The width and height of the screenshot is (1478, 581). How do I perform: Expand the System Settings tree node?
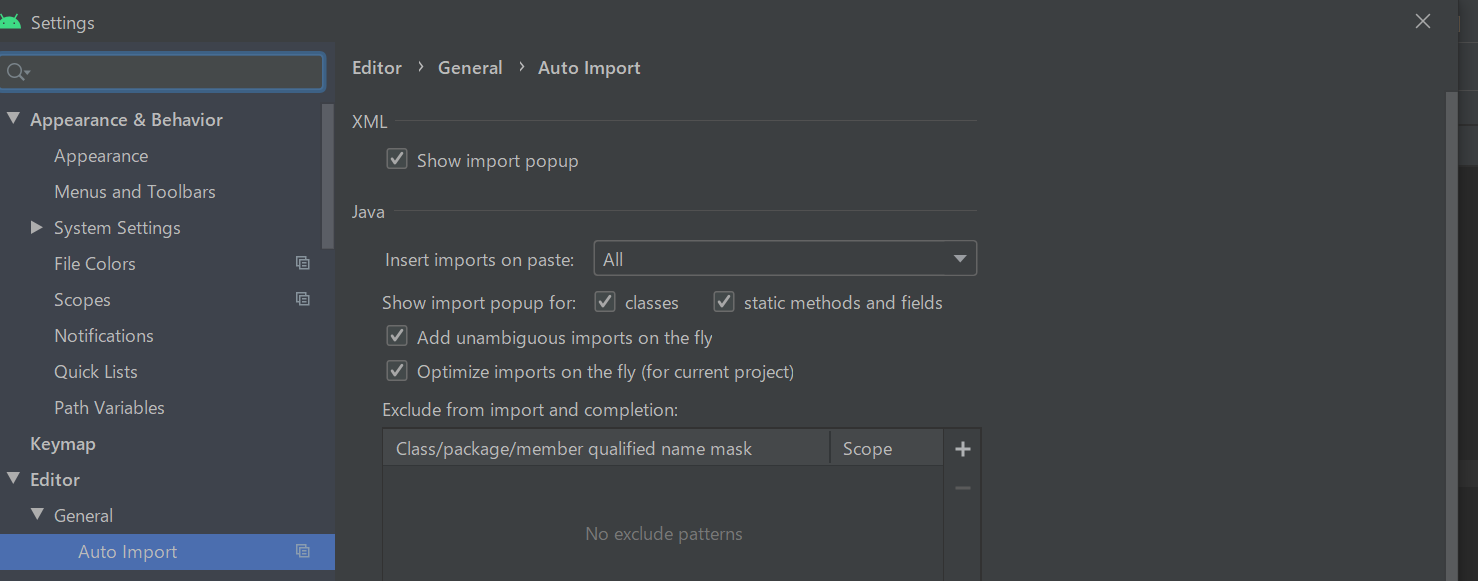(x=37, y=228)
